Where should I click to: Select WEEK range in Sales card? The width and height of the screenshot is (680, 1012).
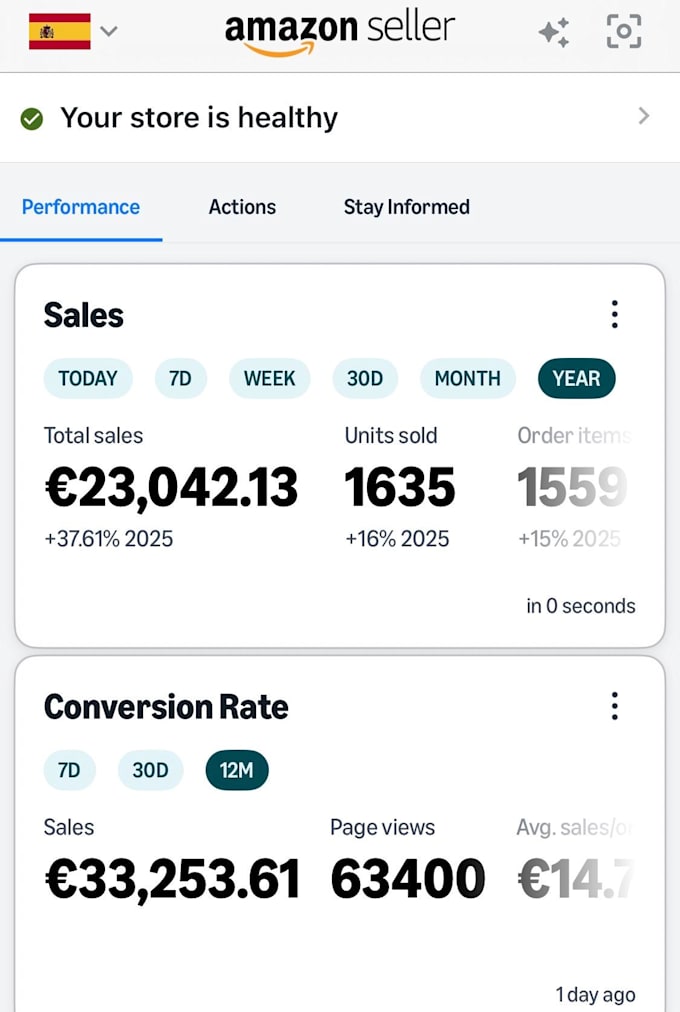[x=269, y=378]
